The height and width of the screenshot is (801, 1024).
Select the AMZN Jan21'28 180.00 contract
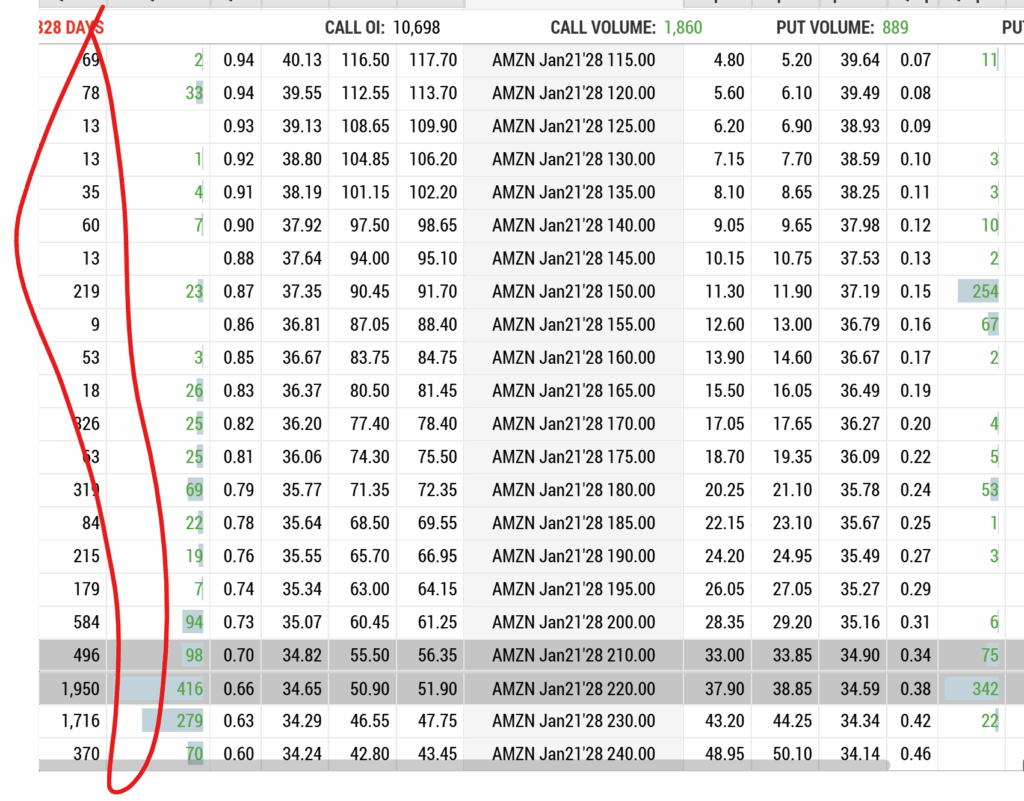pyautogui.click(x=573, y=490)
